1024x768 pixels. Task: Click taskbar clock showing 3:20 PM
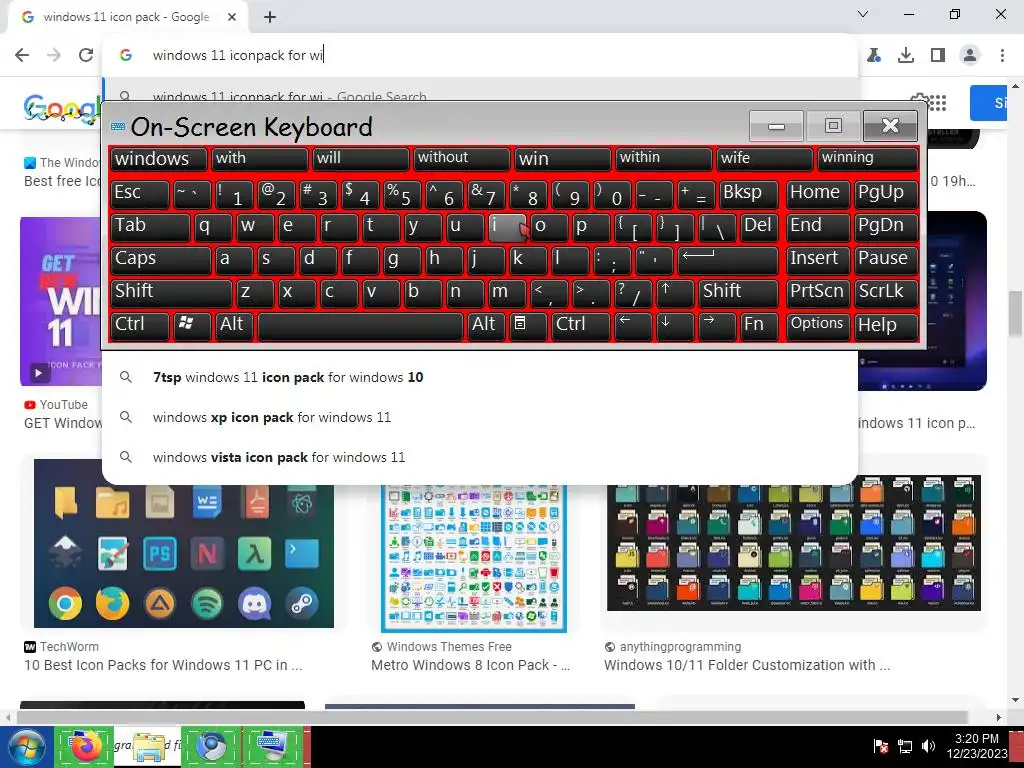(976, 746)
